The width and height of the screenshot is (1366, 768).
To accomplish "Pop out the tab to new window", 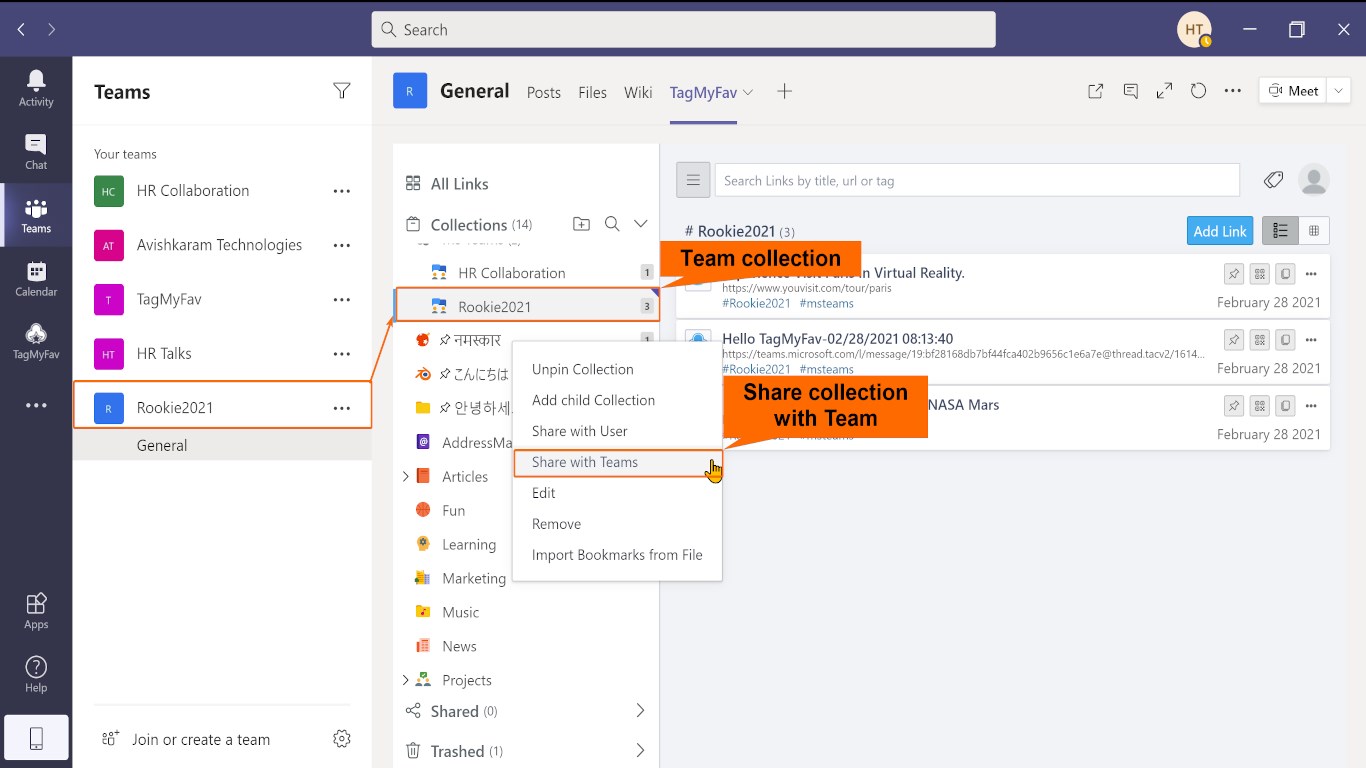I will click(1096, 91).
